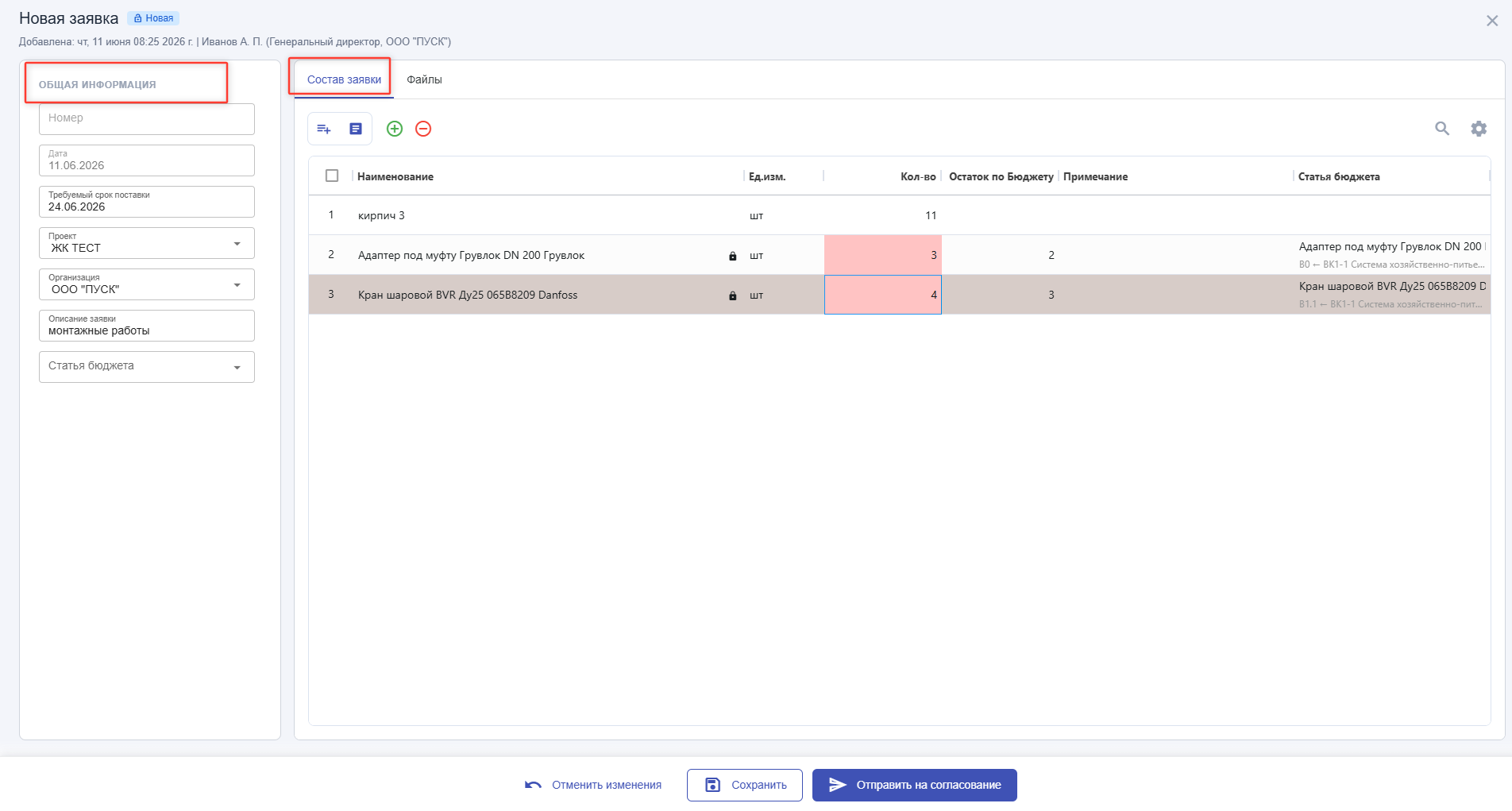Click lock icon in Адаптер row
1512x811 pixels.
pyautogui.click(x=733, y=256)
